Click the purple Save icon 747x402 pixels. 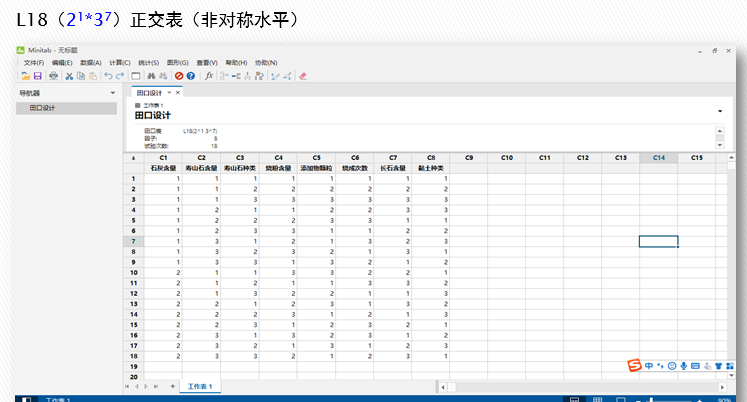(38, 76)
